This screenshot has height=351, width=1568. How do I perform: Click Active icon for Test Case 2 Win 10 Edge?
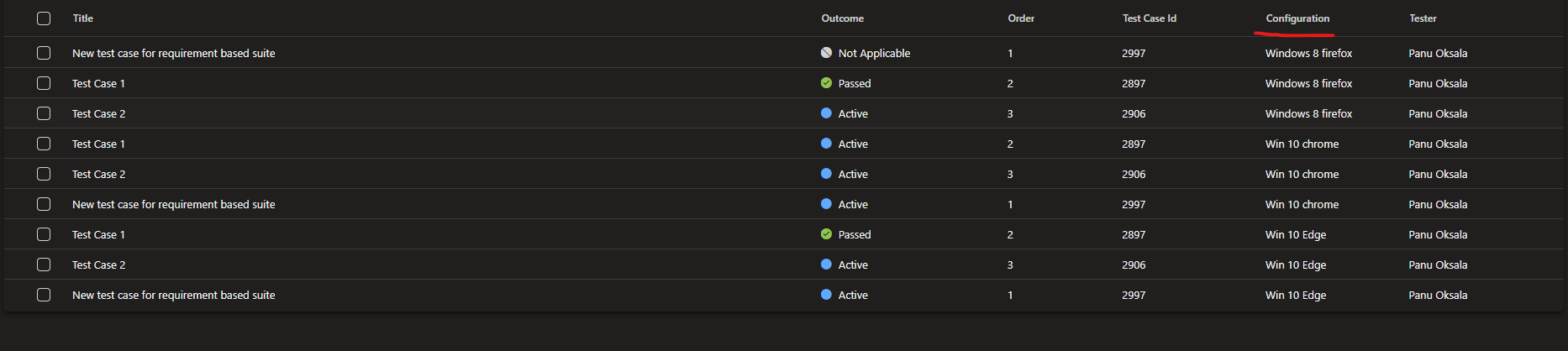click(826, 265)
